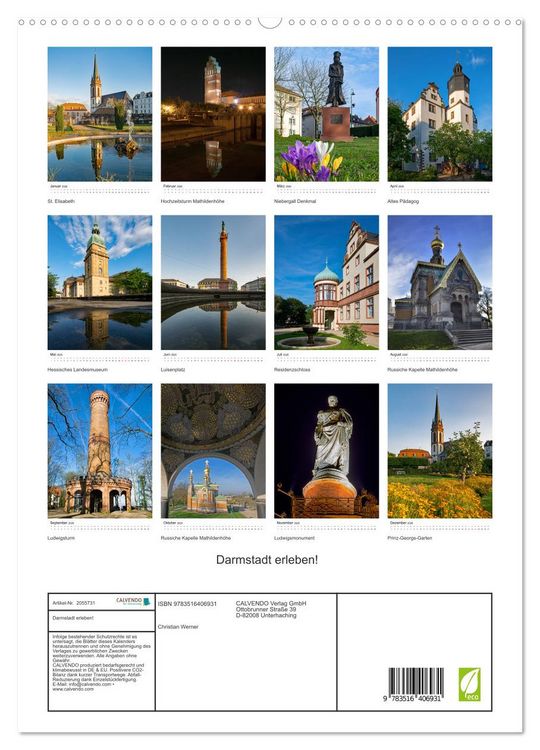Click the 'ISBN 9783516406931' text
This screenshot has width=540, height=750.
(187, 604)
